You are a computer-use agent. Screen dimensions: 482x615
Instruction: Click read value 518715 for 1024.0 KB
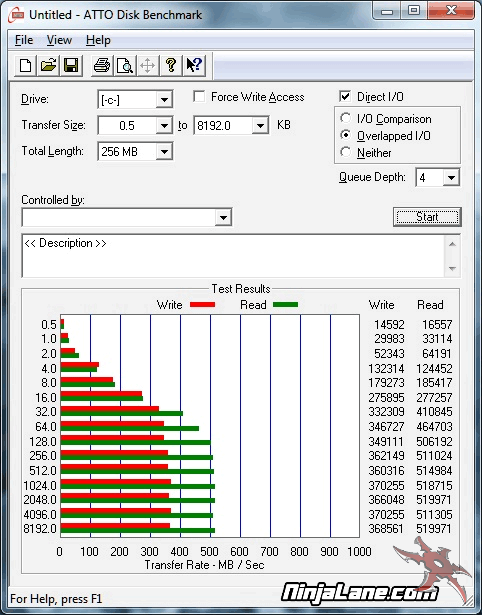[434, 486]
